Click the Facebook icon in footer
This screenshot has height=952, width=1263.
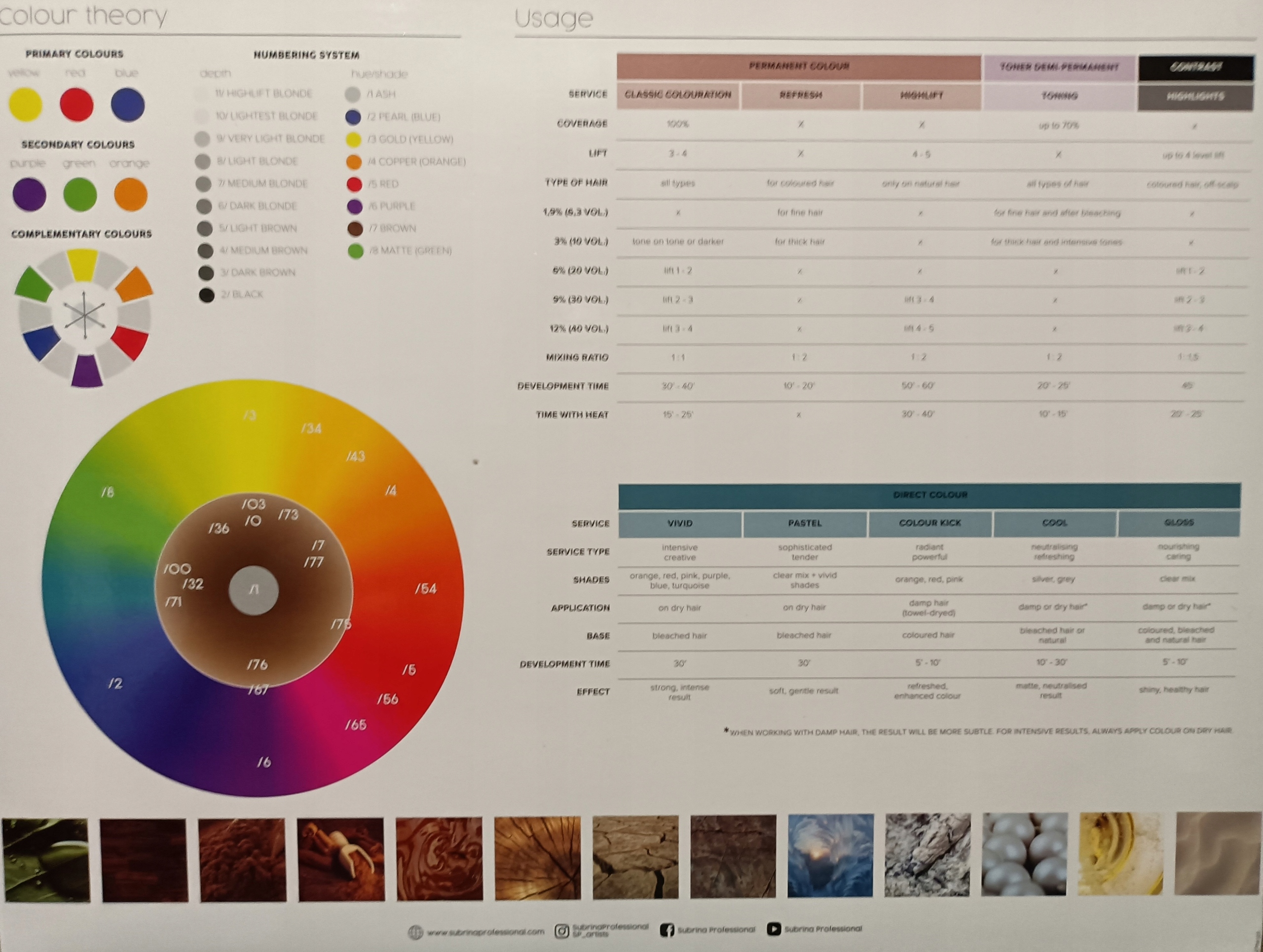tap(667, 930)
